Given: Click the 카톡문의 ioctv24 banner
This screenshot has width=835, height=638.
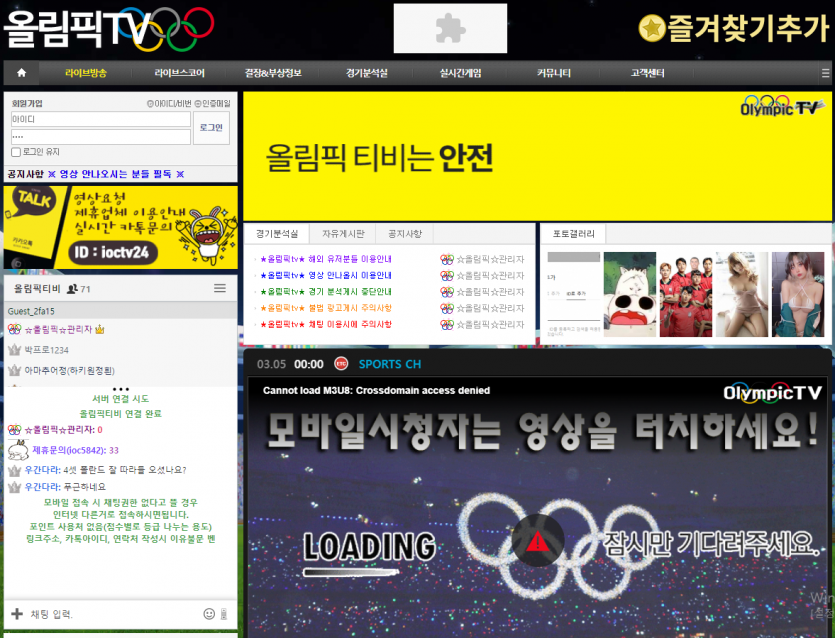Looking at the screenshot, I should click(121, 227).
